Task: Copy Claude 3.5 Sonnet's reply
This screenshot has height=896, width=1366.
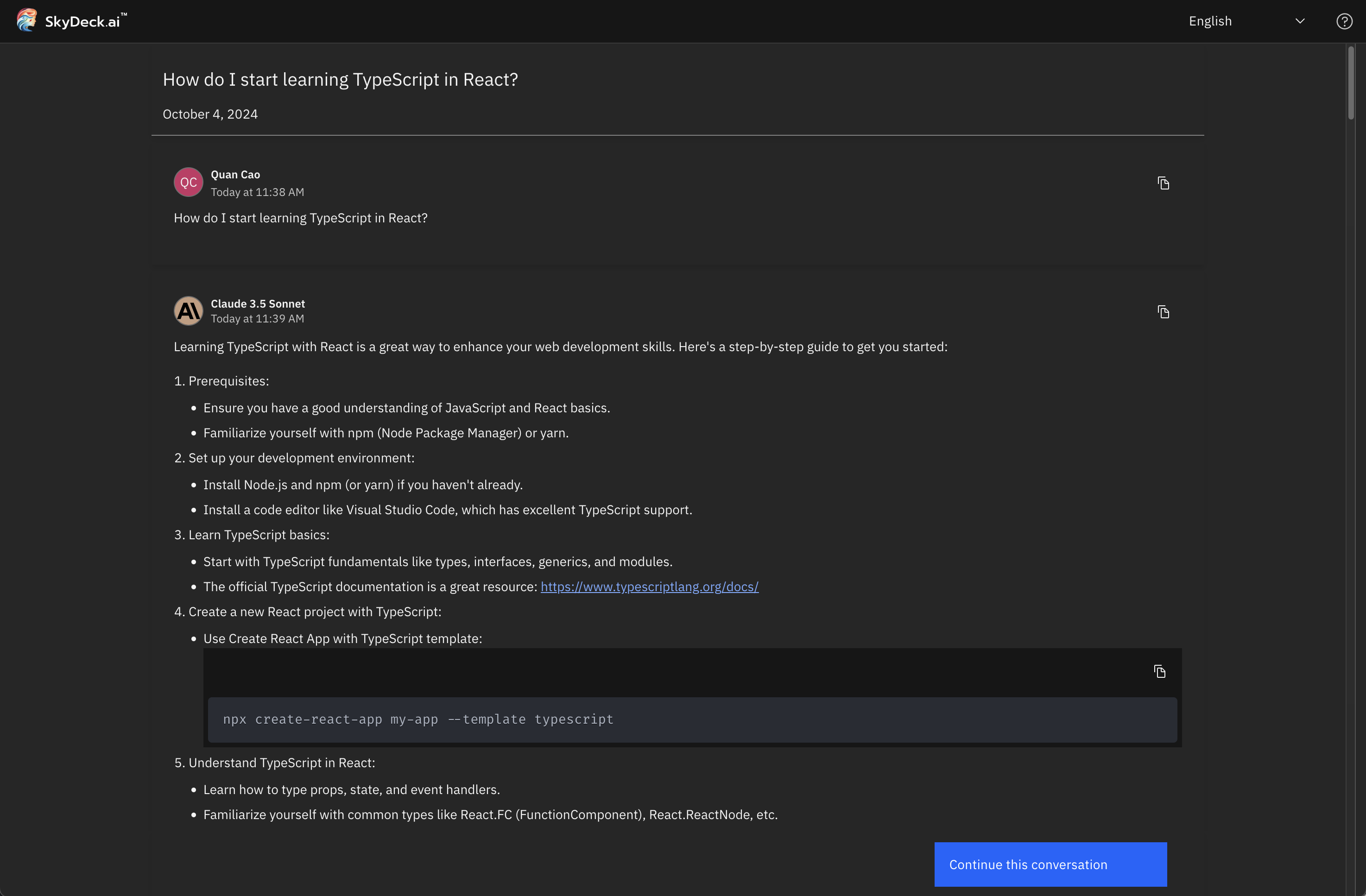Action: click(x=1163, y=312)
